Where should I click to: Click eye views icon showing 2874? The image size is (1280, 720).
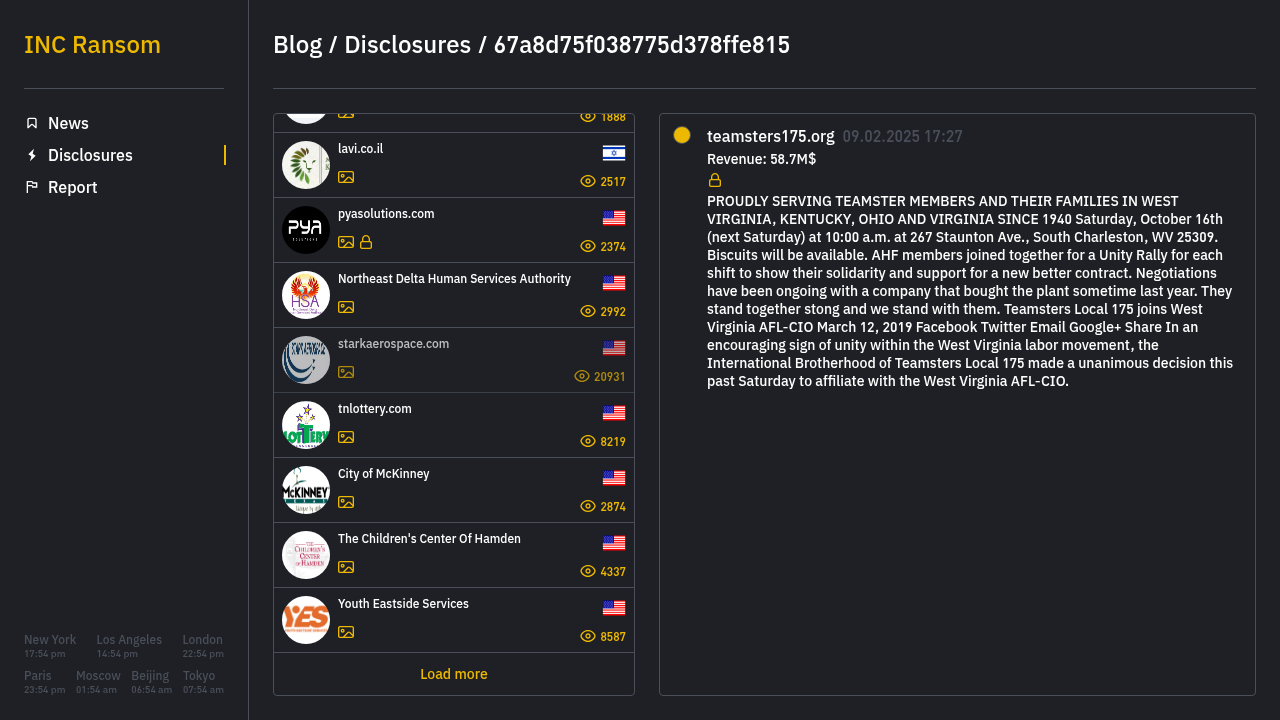coord(588,506)
